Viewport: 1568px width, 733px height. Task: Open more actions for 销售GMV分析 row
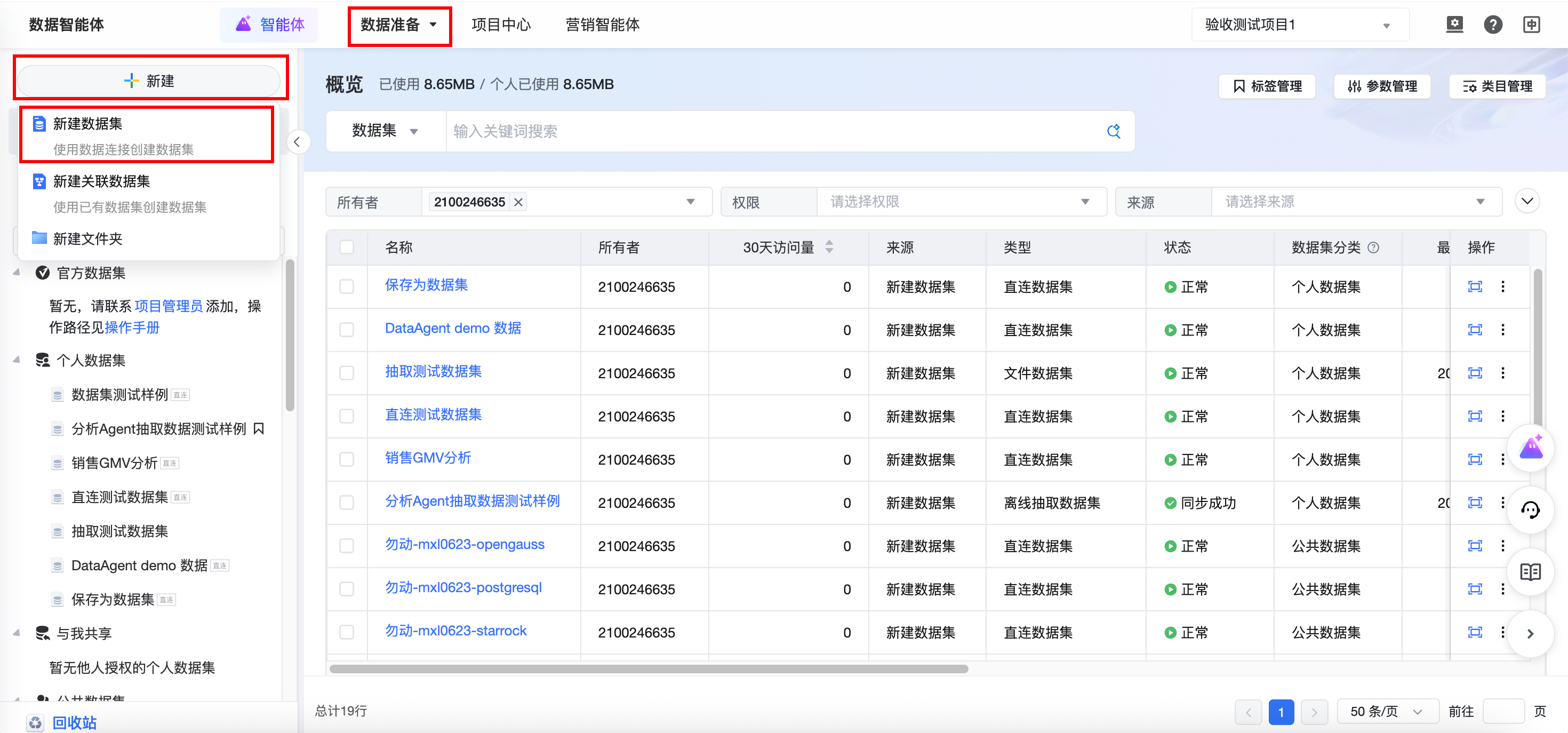[1502, 459]
